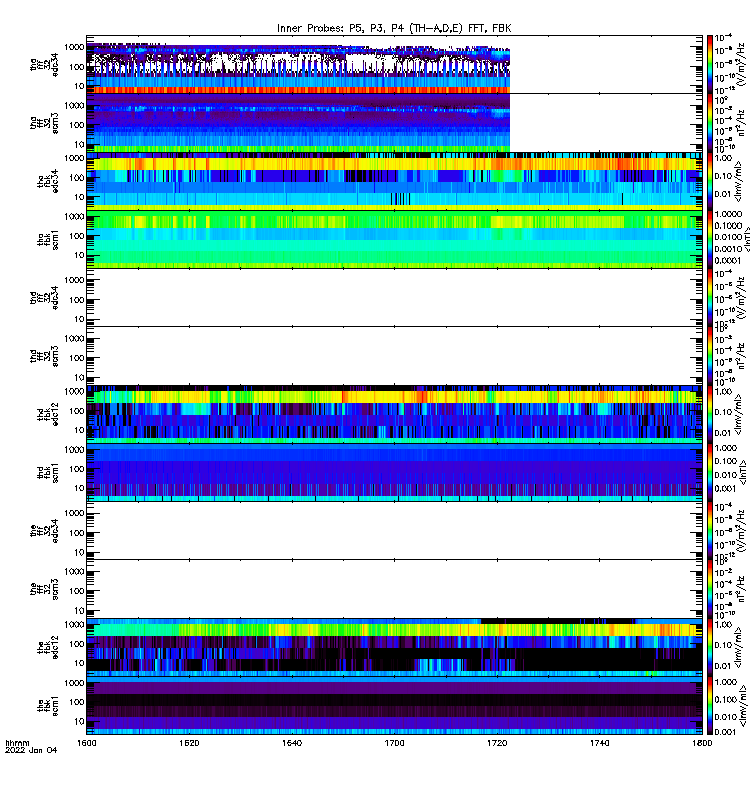Image resolution: width=750 pixels, height=800 pixels.
Task: Click the the fbk edc12 spectrogram panel
Action: (x=394, y=647)
